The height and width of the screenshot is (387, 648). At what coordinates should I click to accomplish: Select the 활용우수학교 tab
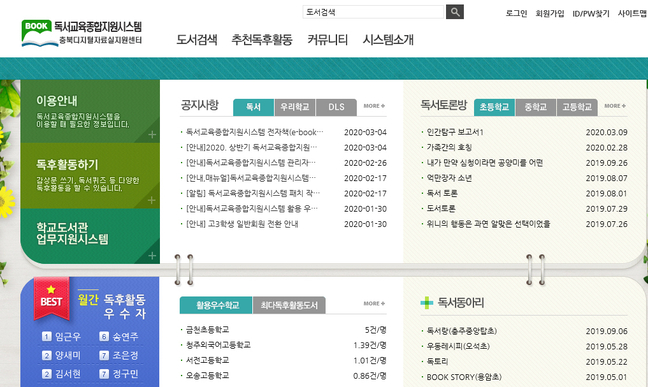216,305
